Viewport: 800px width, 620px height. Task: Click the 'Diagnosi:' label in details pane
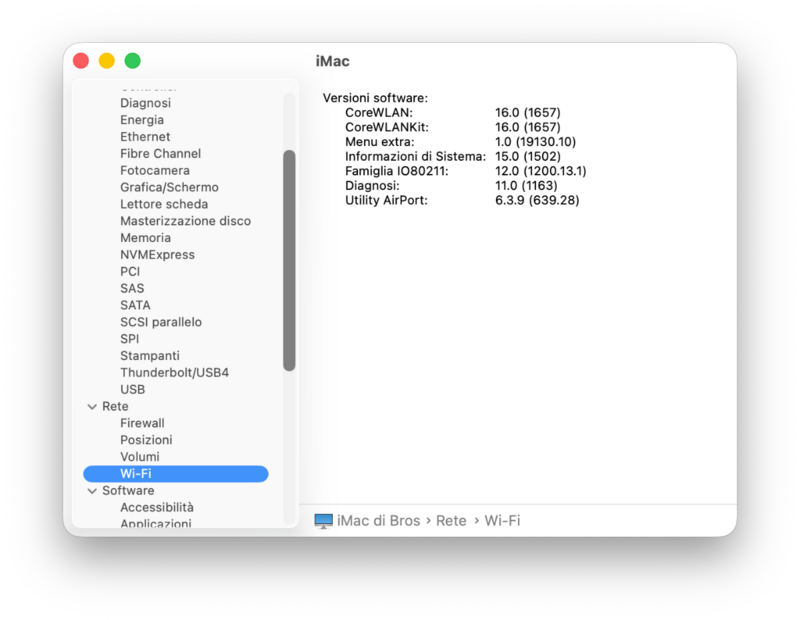(372, 186)
